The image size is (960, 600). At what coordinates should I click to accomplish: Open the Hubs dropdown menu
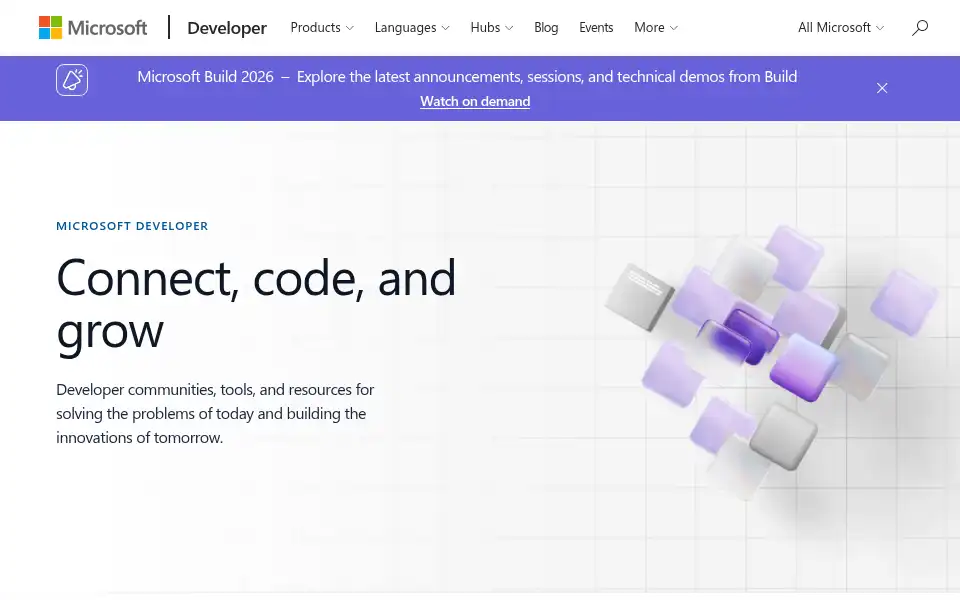click(492, 28)
